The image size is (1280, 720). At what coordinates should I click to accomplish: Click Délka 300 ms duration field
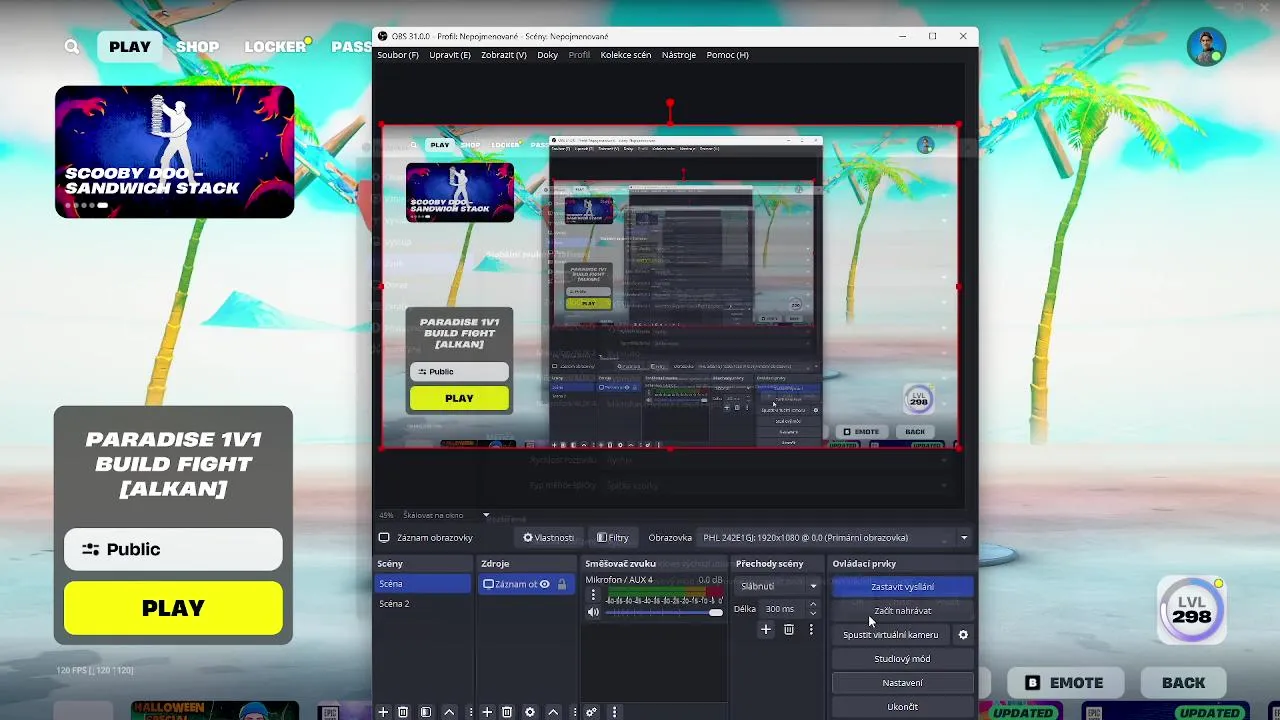tap(782, 609)
